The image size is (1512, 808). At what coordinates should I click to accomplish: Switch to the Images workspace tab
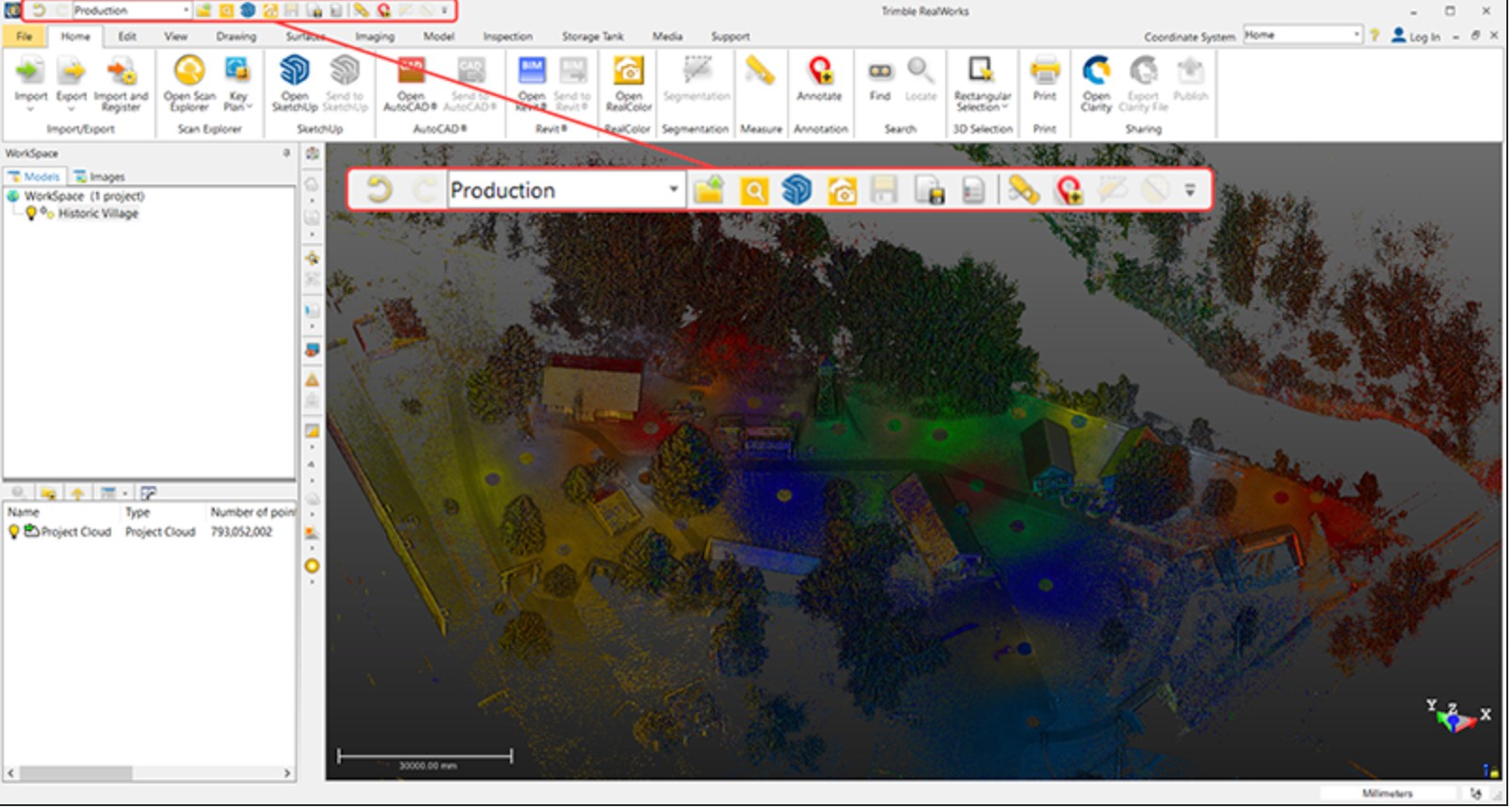coord(99,177)
